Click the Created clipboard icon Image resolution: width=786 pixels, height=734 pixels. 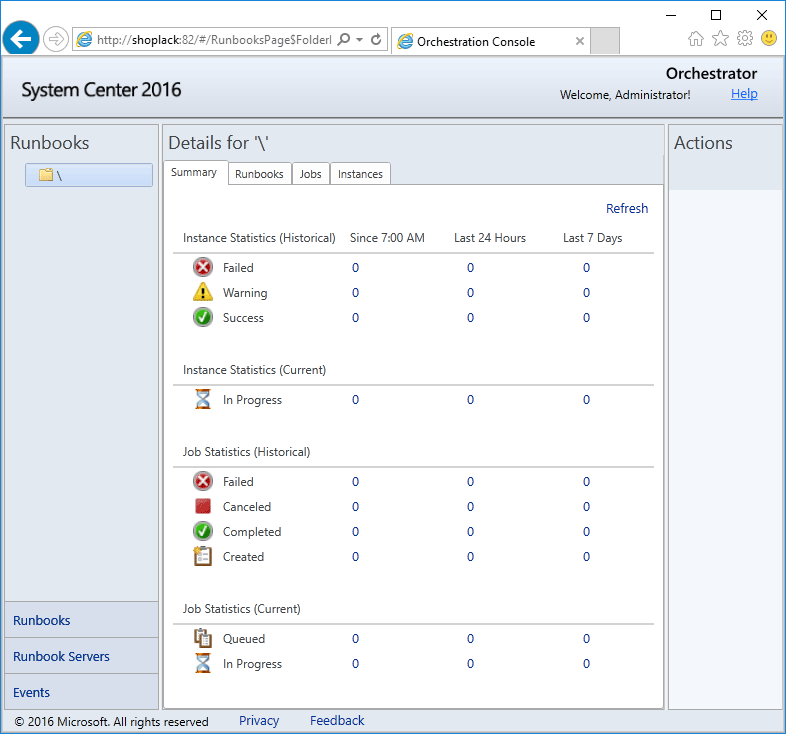point(203,557)
